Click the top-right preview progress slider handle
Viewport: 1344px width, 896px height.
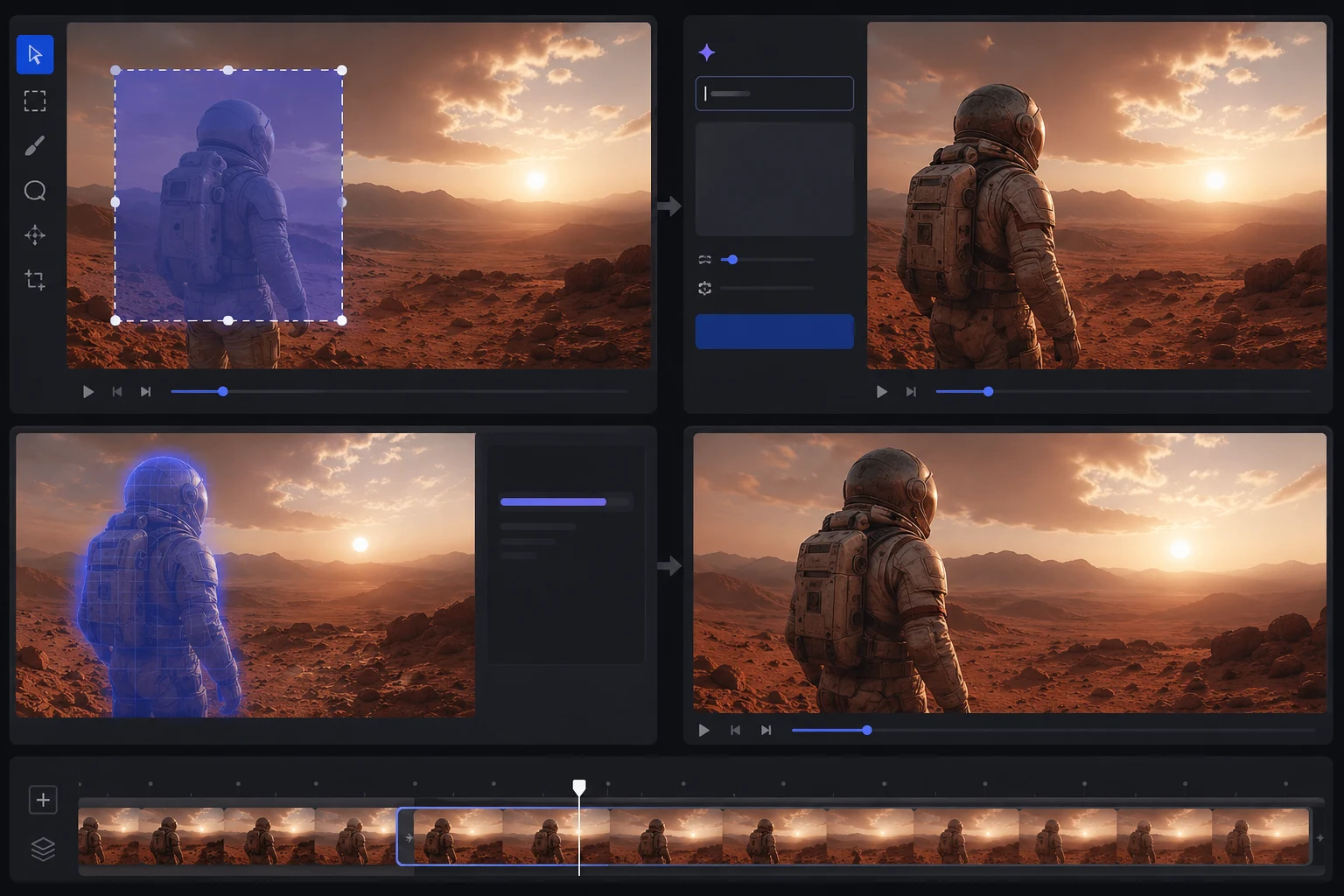[x=989, y=392]
